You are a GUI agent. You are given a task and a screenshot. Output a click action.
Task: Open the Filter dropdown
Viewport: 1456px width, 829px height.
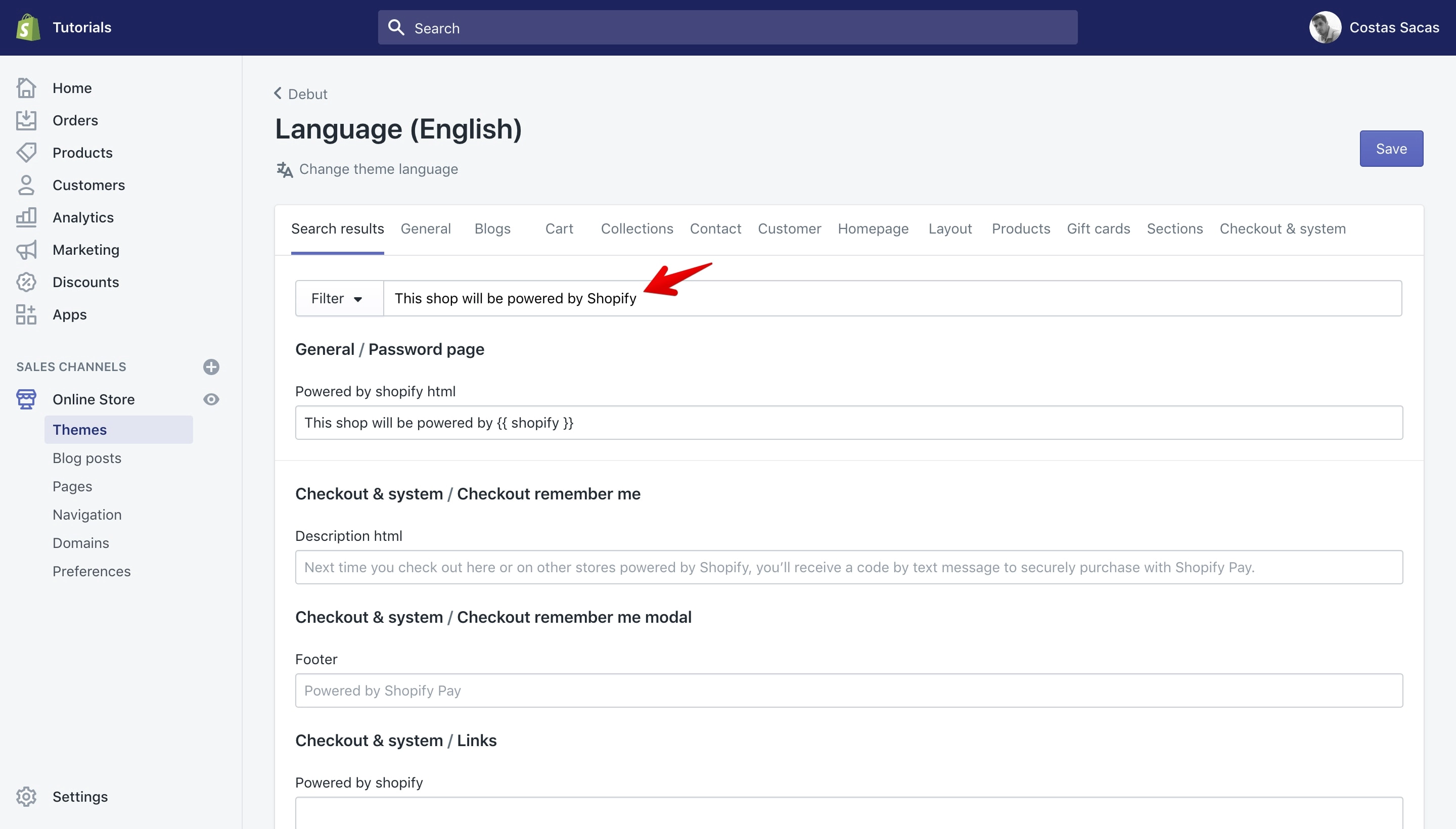click(339, 298)
